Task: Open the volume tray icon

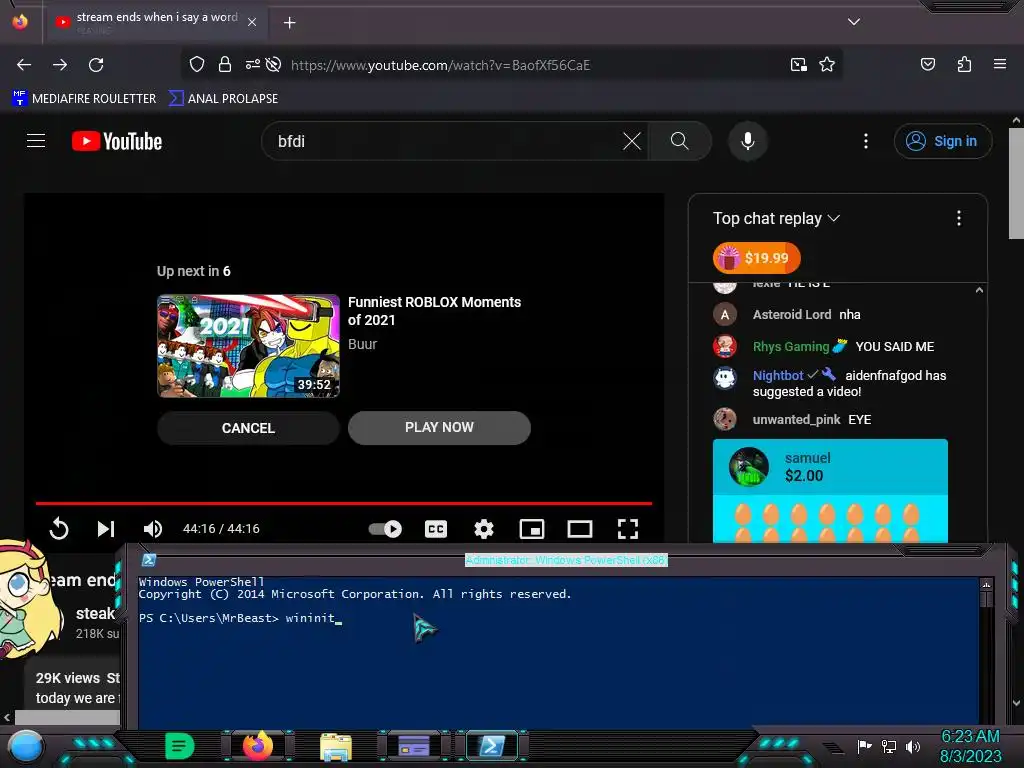Action: click(912, 746)
